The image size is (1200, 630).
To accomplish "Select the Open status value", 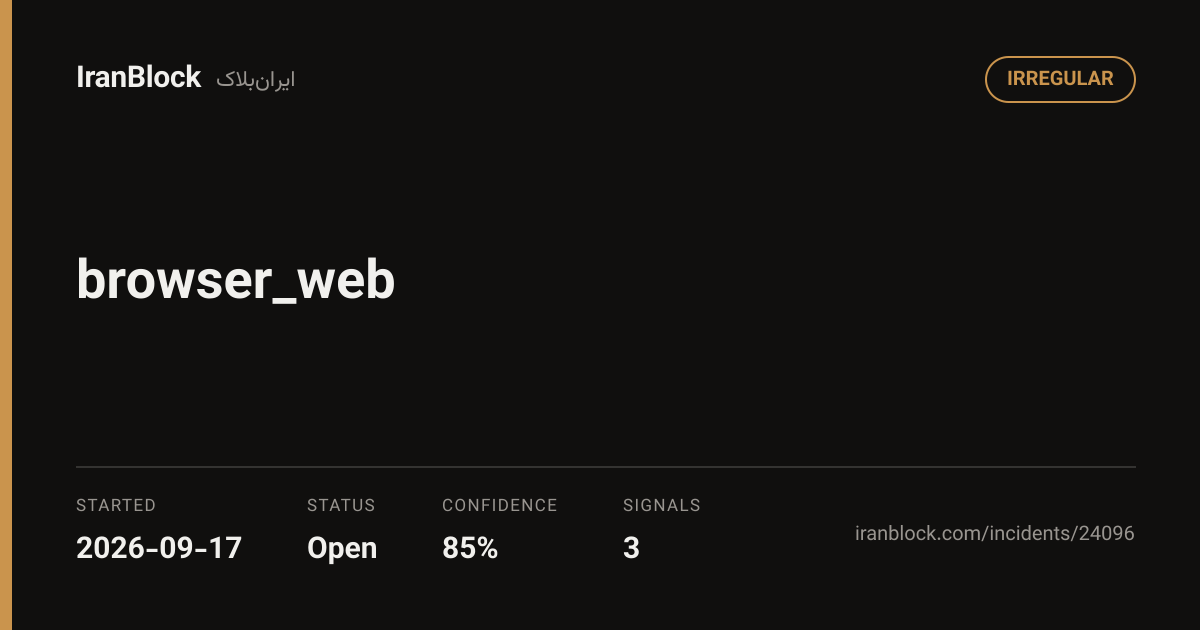I will (342, 549).
